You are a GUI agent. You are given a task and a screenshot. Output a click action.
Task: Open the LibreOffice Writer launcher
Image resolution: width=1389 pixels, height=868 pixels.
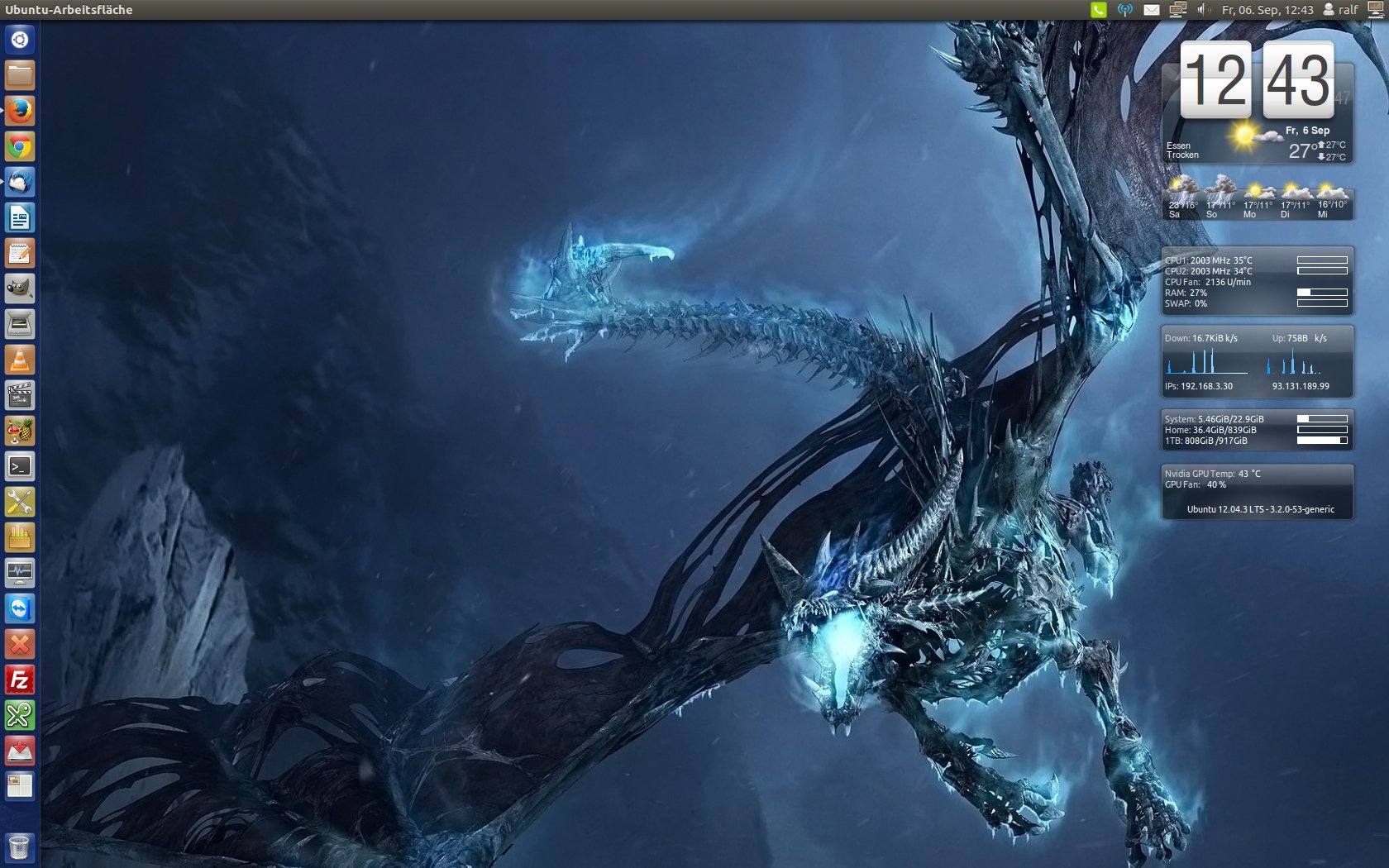click(x=20, y=217)
